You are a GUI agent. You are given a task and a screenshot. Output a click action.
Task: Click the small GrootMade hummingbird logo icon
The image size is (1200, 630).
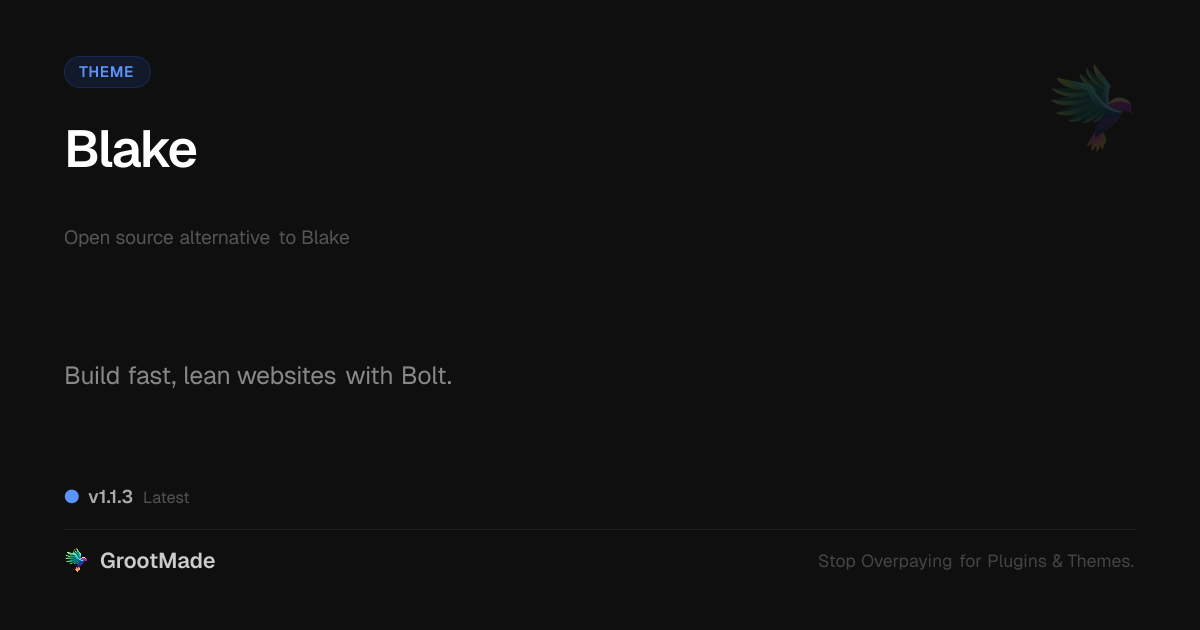click(x=76, y=561)
